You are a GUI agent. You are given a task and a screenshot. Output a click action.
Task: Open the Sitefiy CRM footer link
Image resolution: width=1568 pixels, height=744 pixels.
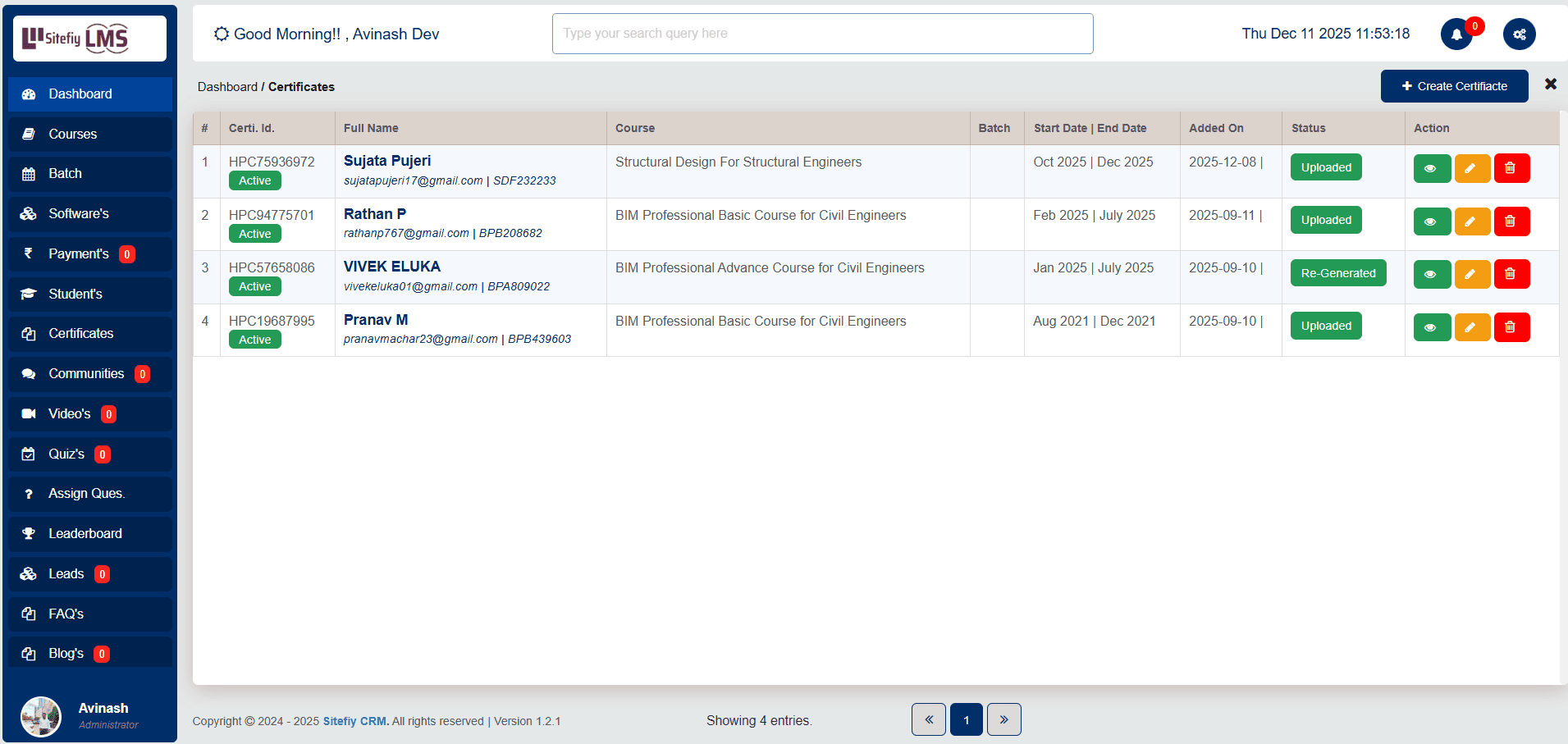(x=355, y=721)
